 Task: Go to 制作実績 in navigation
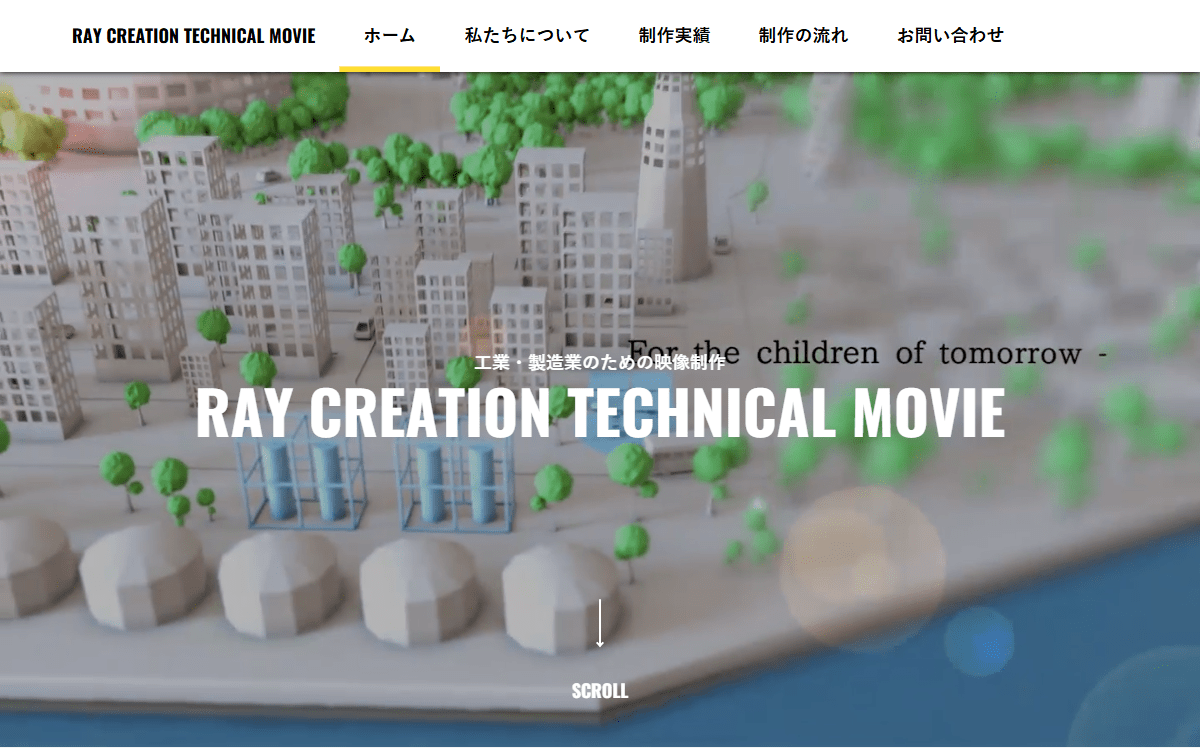pyautogui.click(x=674, y=36)
